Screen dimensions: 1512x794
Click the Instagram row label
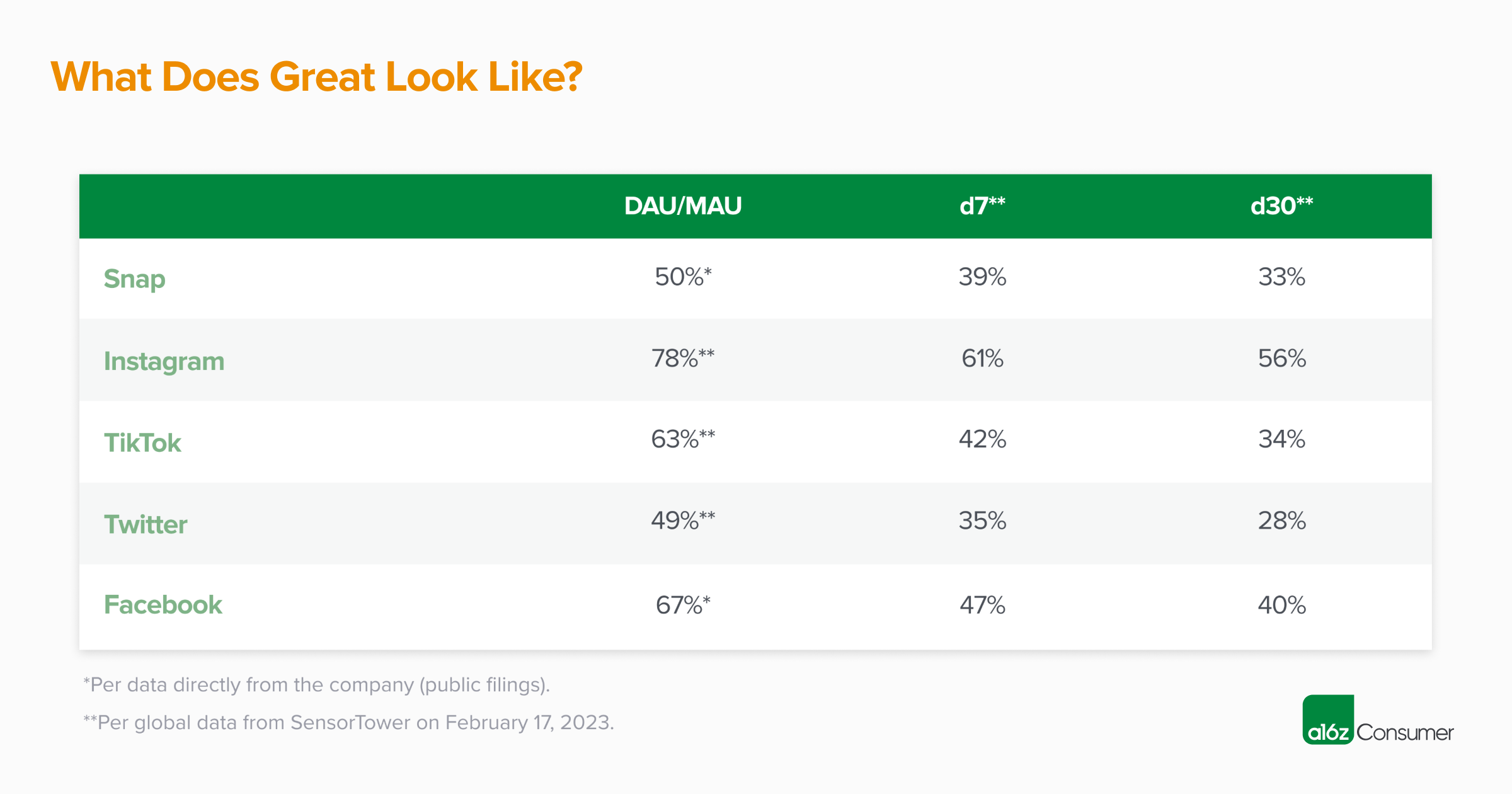pyautogui.click(x=164, y=361)
